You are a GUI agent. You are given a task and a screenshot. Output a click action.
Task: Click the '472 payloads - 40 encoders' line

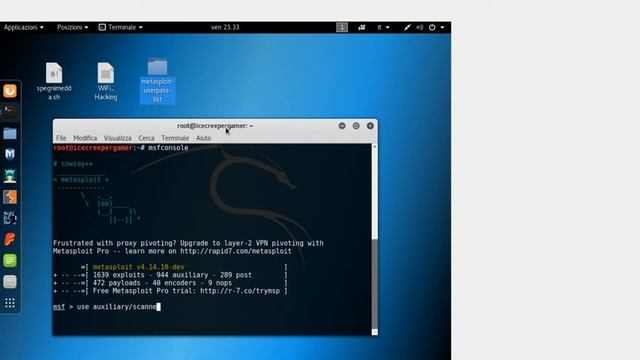point(162,283)
